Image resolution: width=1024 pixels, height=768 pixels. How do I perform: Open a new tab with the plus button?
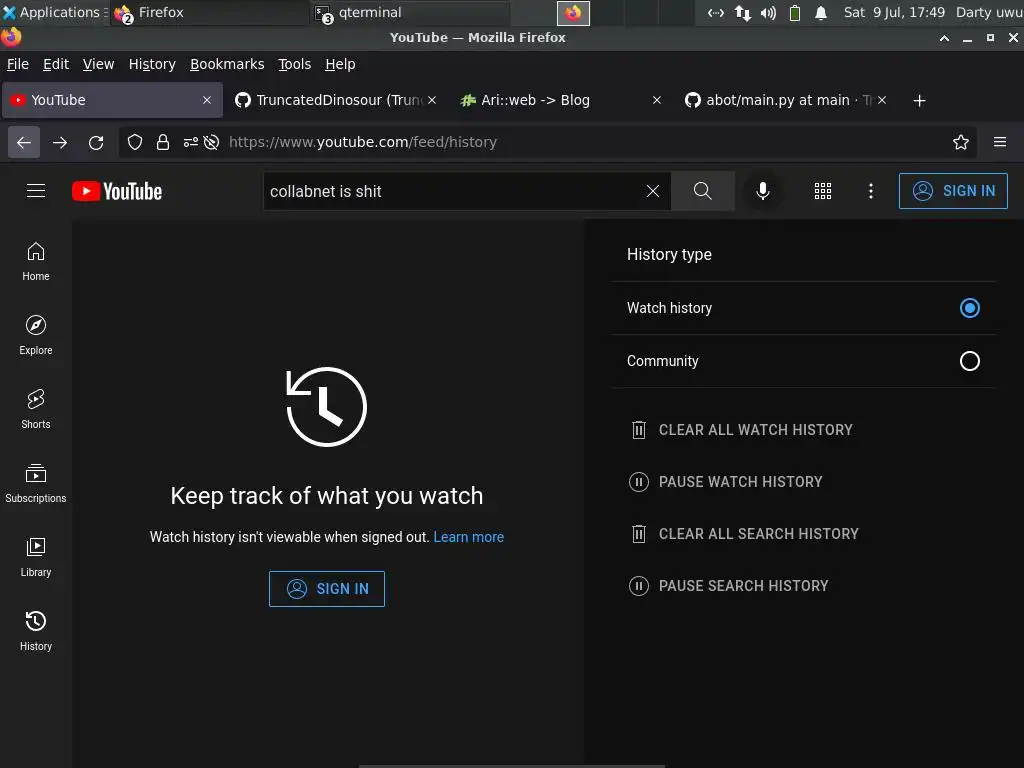pyautogui.click(x=920, y=101)
